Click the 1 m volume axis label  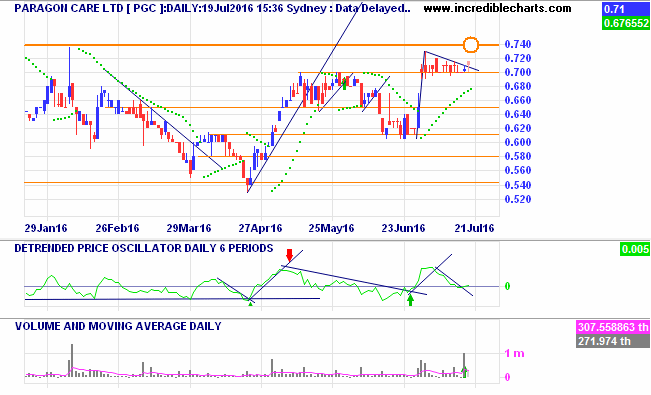point(514,353)
